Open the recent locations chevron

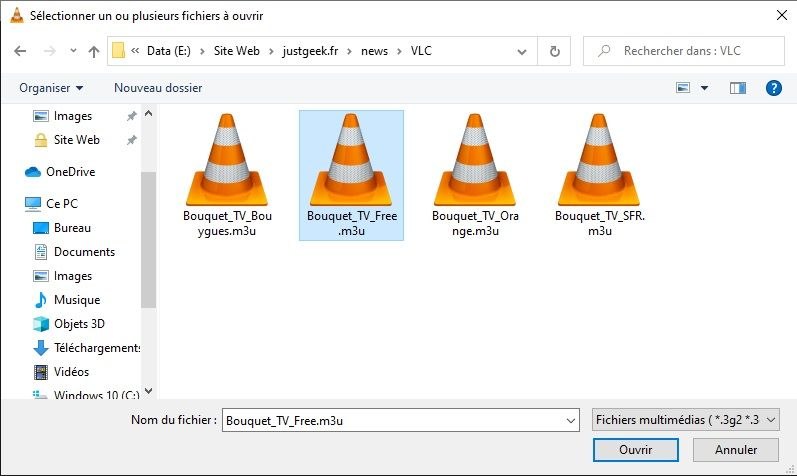coord(73,51)
